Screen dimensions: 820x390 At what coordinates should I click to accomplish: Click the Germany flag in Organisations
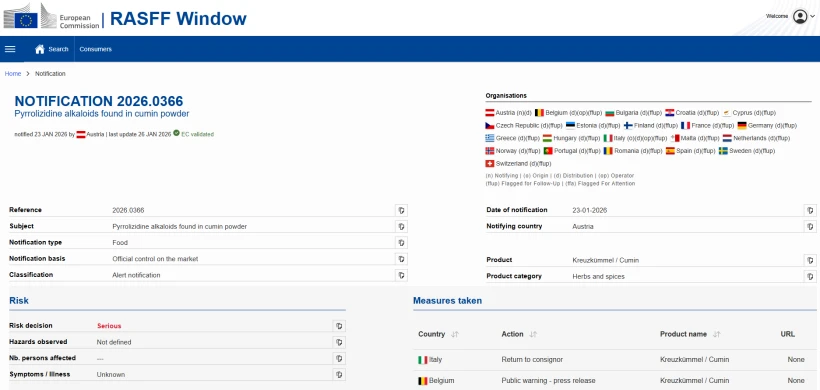(742, 125)
